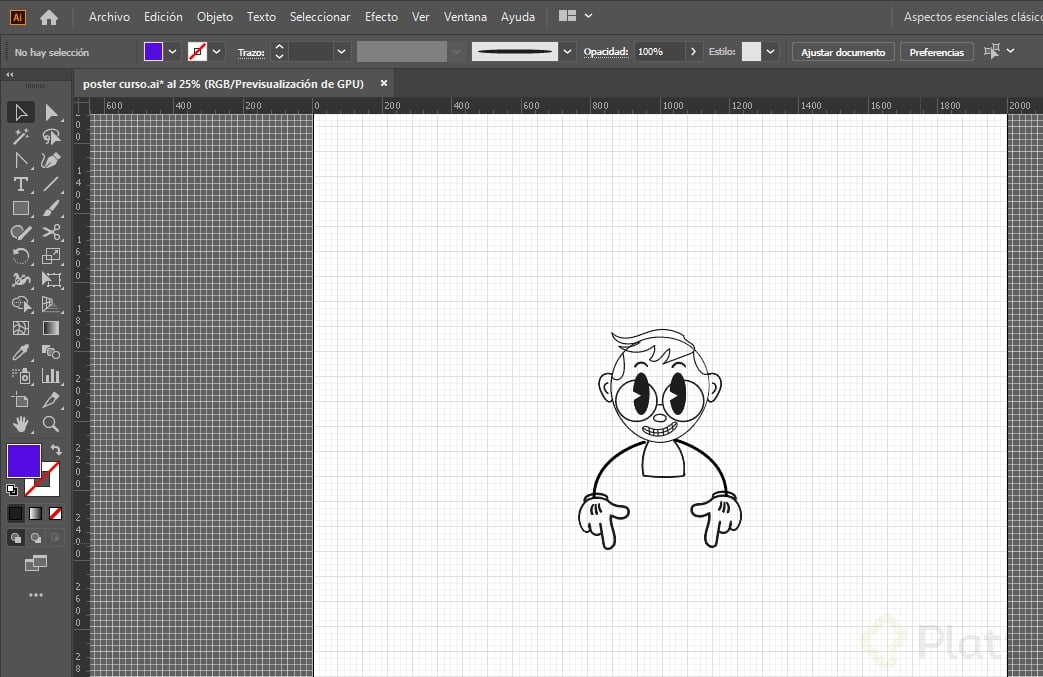The width and height of the screenshot is (1043, 677).
Task: Open the Efecto menu
Action: 381,17
